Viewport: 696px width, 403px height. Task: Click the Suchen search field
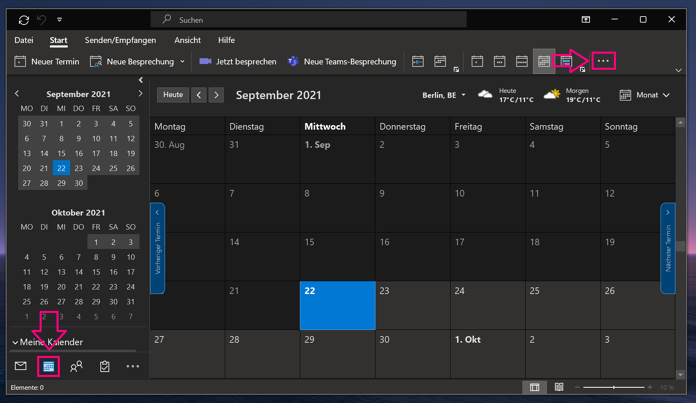(308, 20)
